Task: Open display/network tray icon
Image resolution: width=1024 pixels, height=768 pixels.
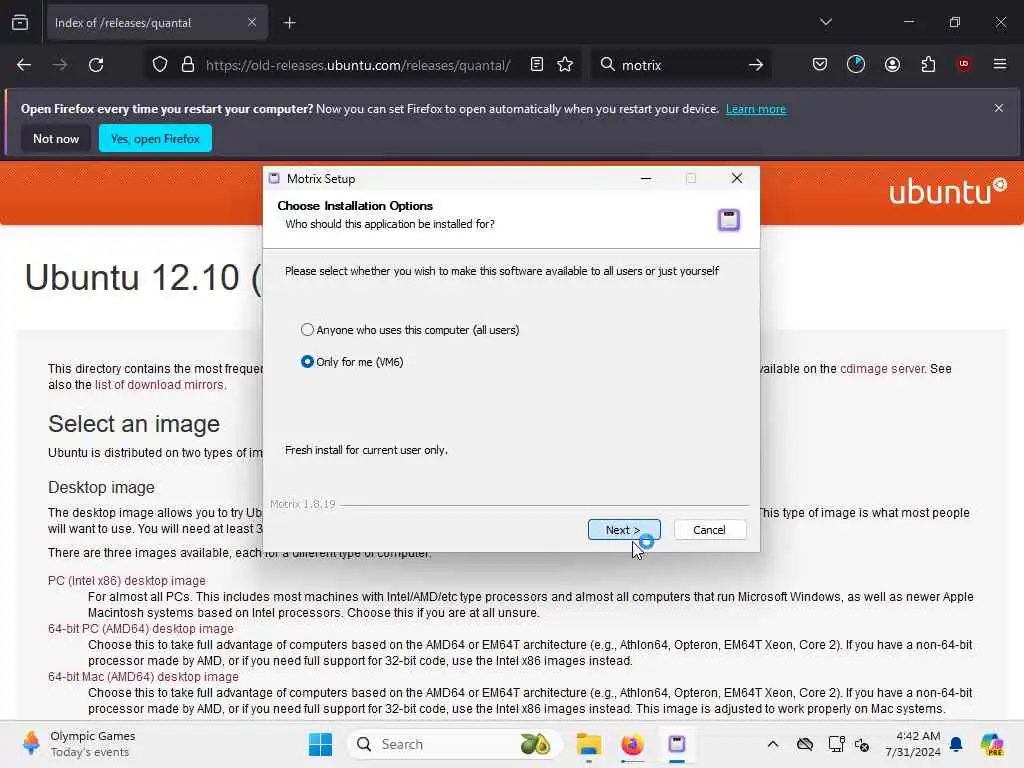Action: coord(836,744)
